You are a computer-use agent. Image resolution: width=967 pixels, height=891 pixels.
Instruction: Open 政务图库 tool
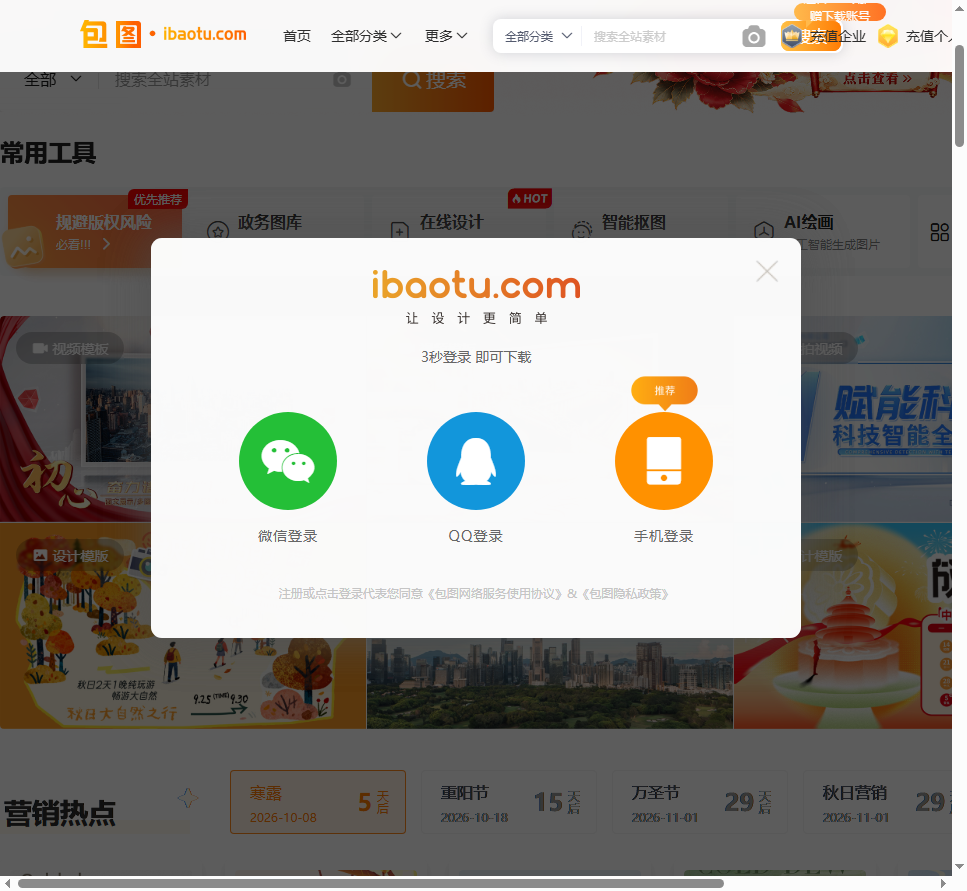tap(270, 222)
